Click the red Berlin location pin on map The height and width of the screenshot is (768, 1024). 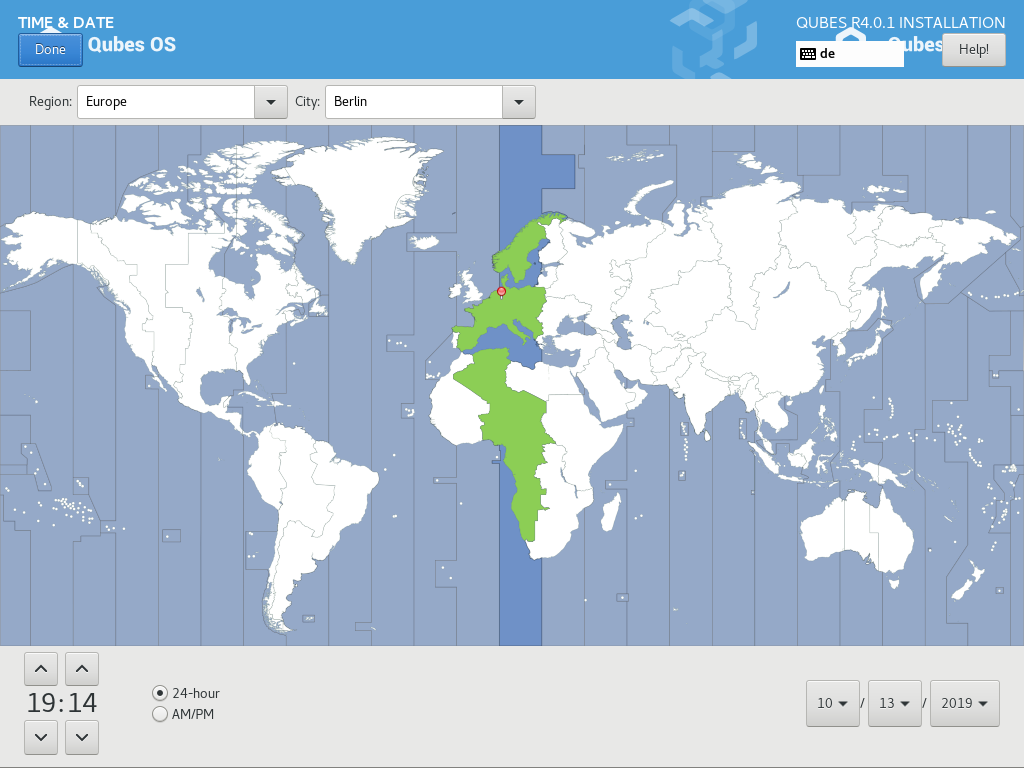501,291
